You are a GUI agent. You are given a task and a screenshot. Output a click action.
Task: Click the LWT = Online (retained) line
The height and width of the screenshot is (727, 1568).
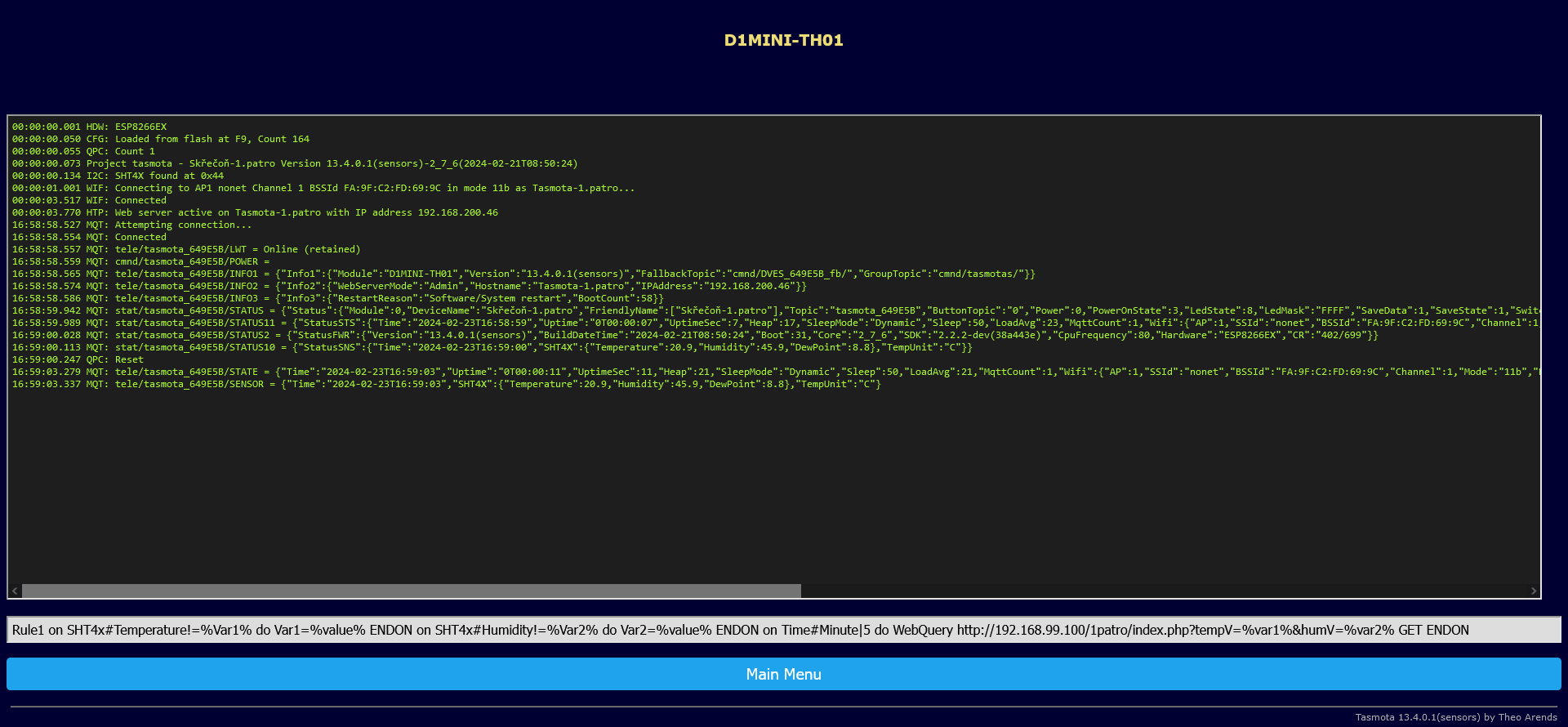pos(186,249)
